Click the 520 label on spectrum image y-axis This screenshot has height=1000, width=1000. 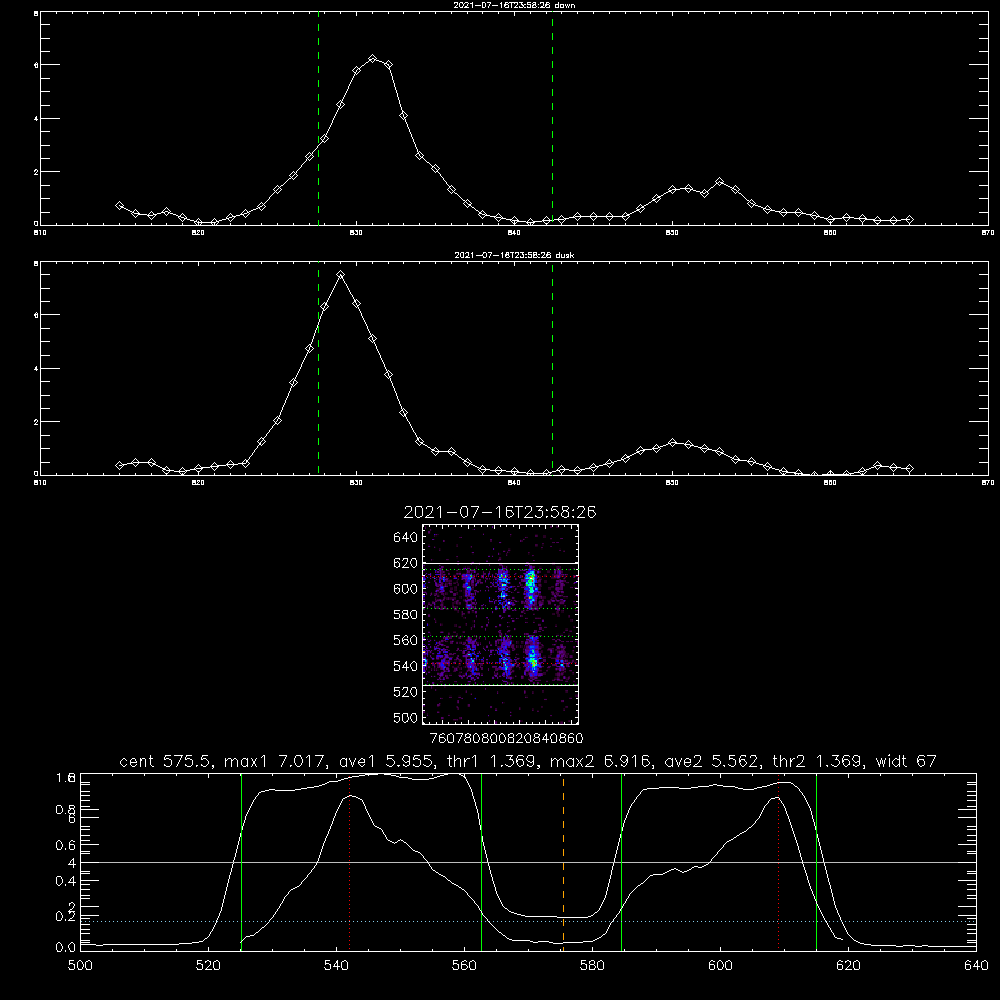coord(406,692)
